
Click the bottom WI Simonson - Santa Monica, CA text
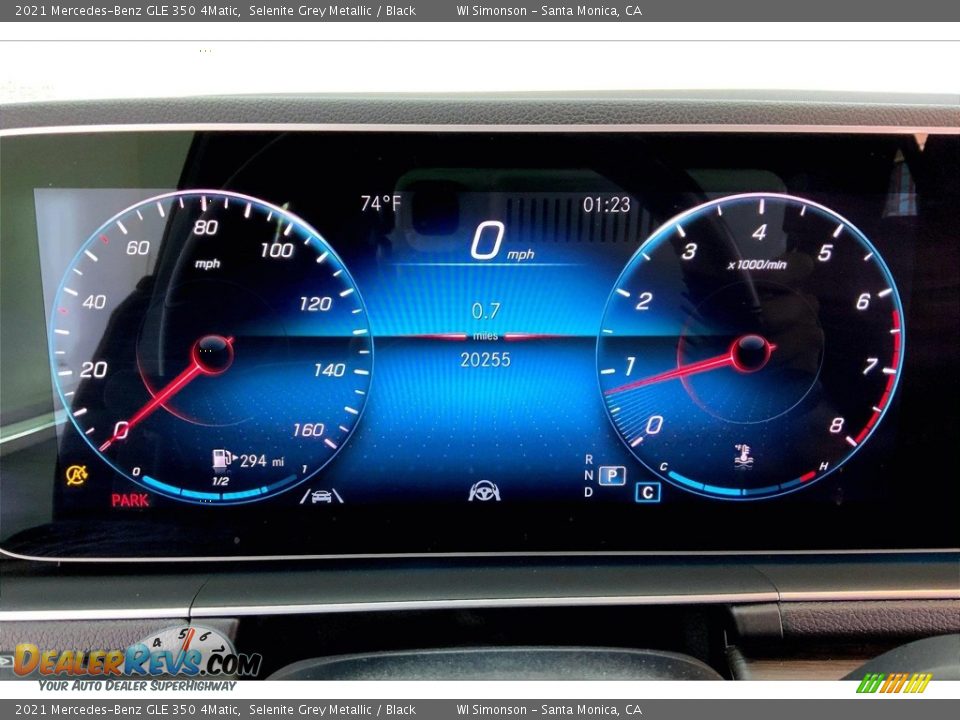pos(549,710)
